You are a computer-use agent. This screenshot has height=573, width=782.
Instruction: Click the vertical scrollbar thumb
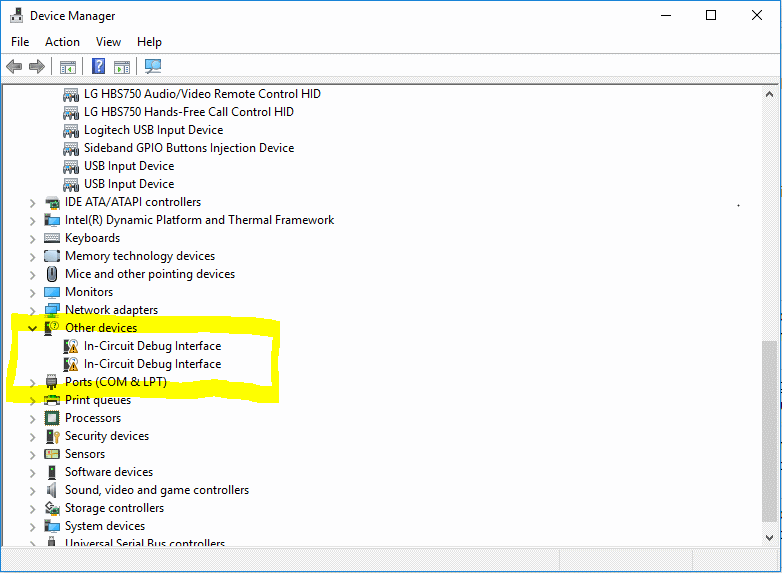point(769,431)
